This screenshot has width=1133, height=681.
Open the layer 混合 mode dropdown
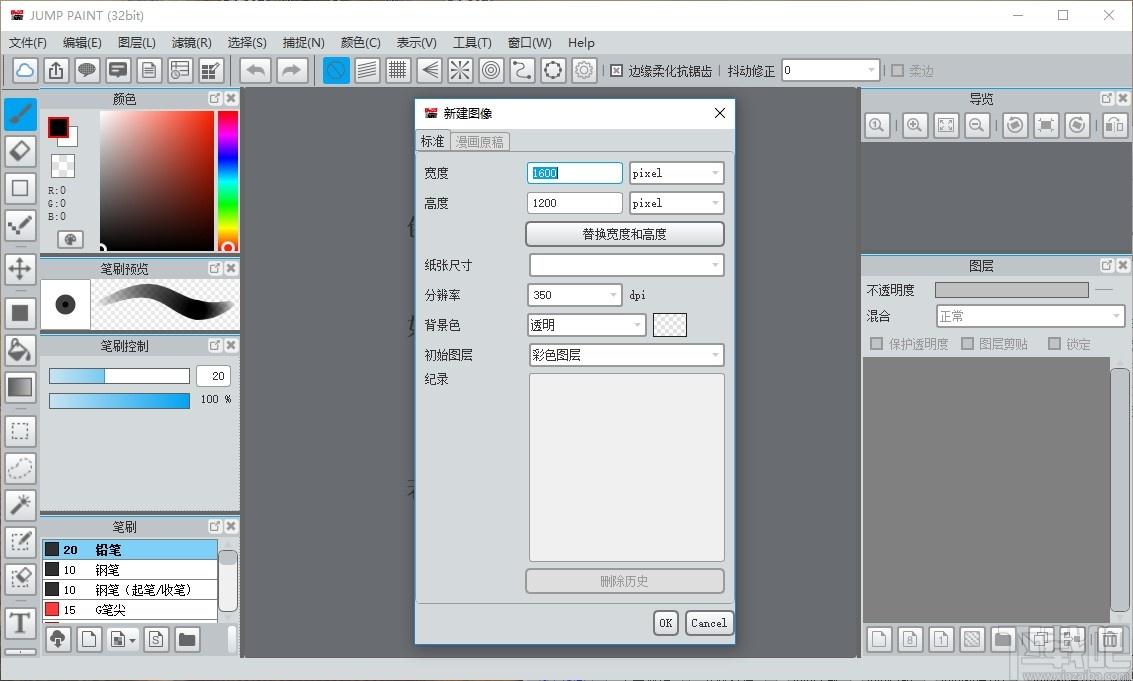tap(1030, 316)
